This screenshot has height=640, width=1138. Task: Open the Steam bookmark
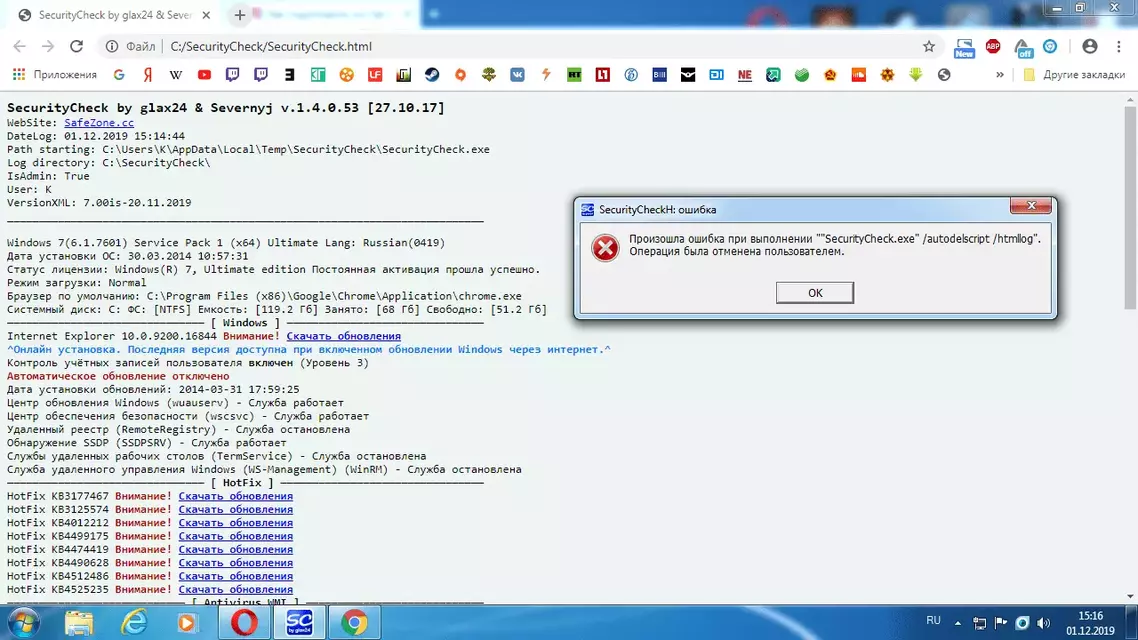click(x=432, y=75)
